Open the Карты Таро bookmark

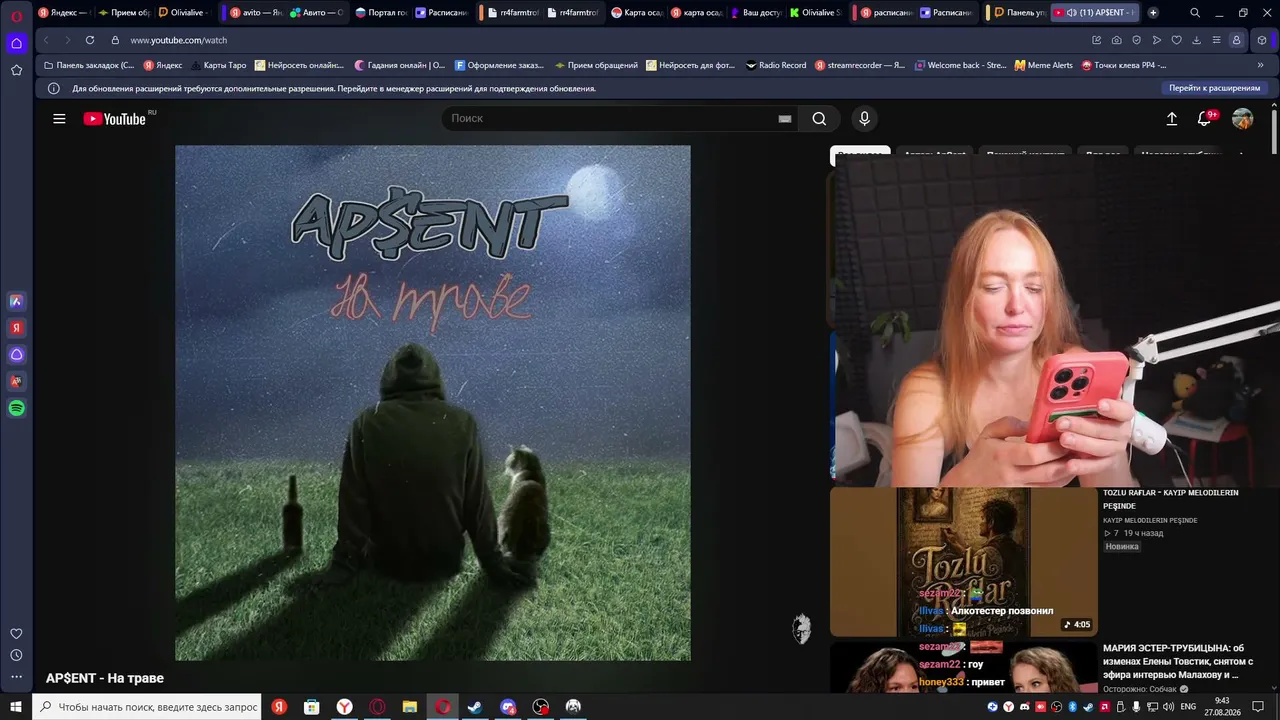[218, 65]
